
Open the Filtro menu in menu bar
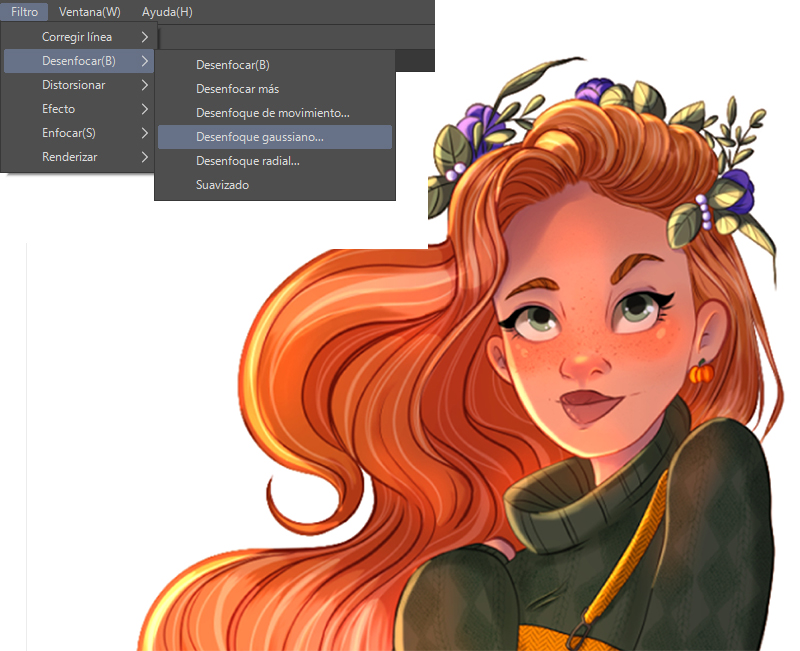[x=24, y=12]
